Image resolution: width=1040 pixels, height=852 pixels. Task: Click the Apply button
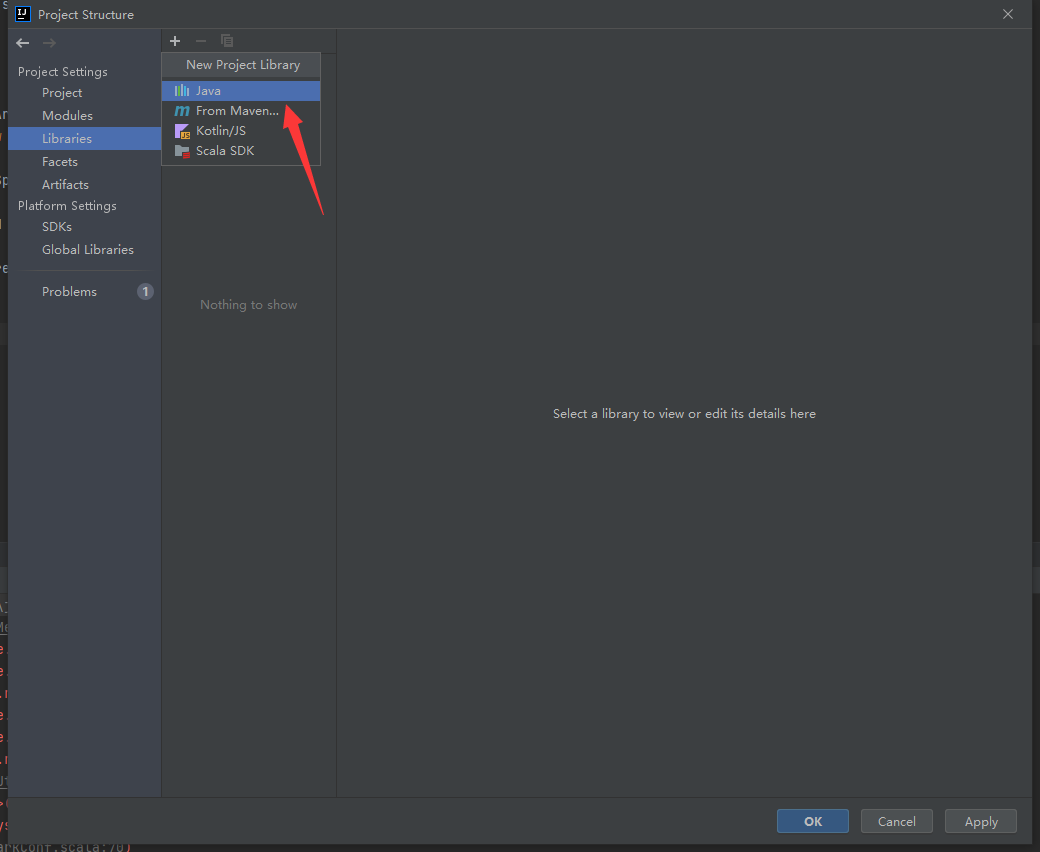tap(981, 822)
